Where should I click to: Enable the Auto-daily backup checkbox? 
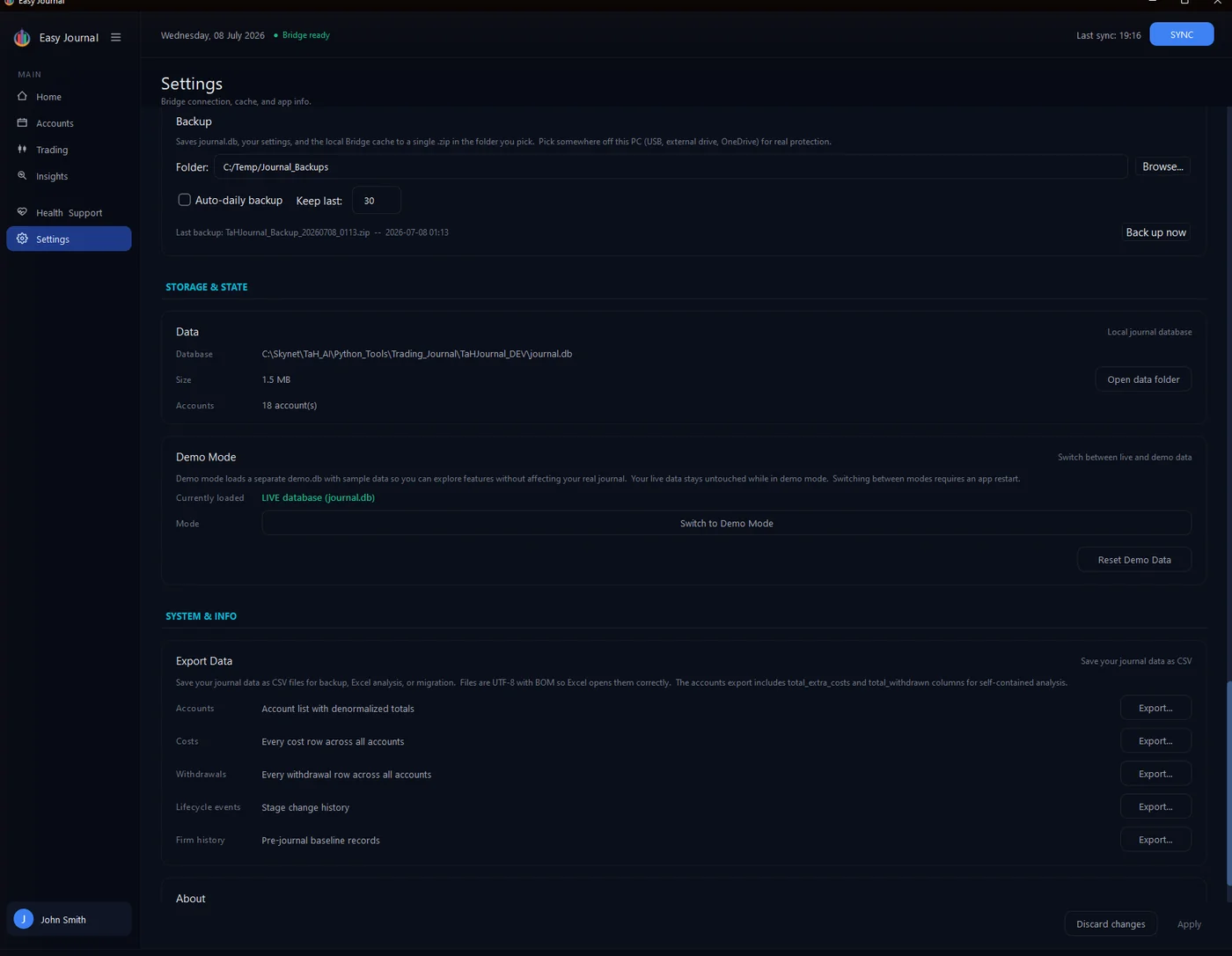[x=185, y=200]
